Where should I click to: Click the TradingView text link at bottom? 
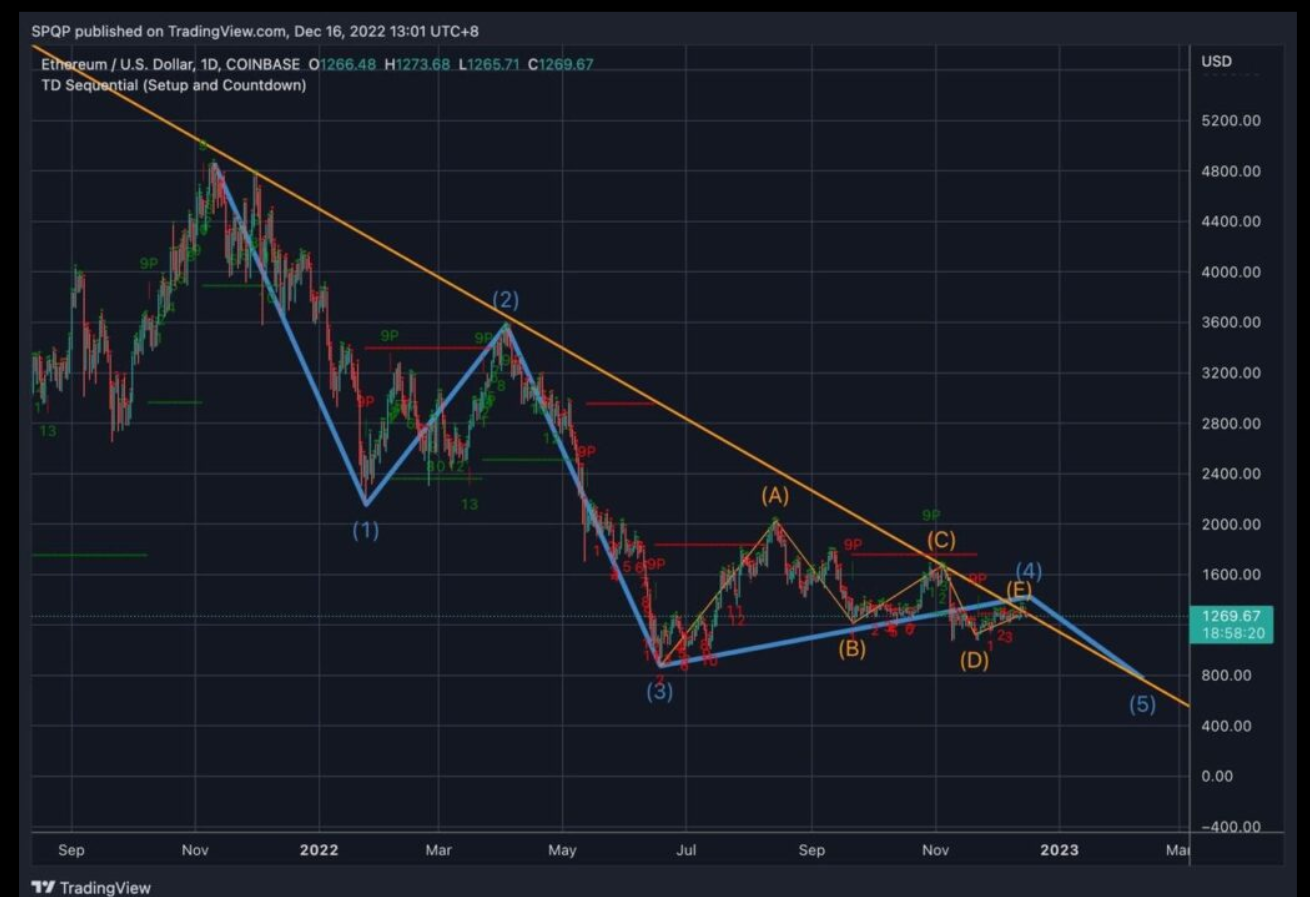[105, 887]
